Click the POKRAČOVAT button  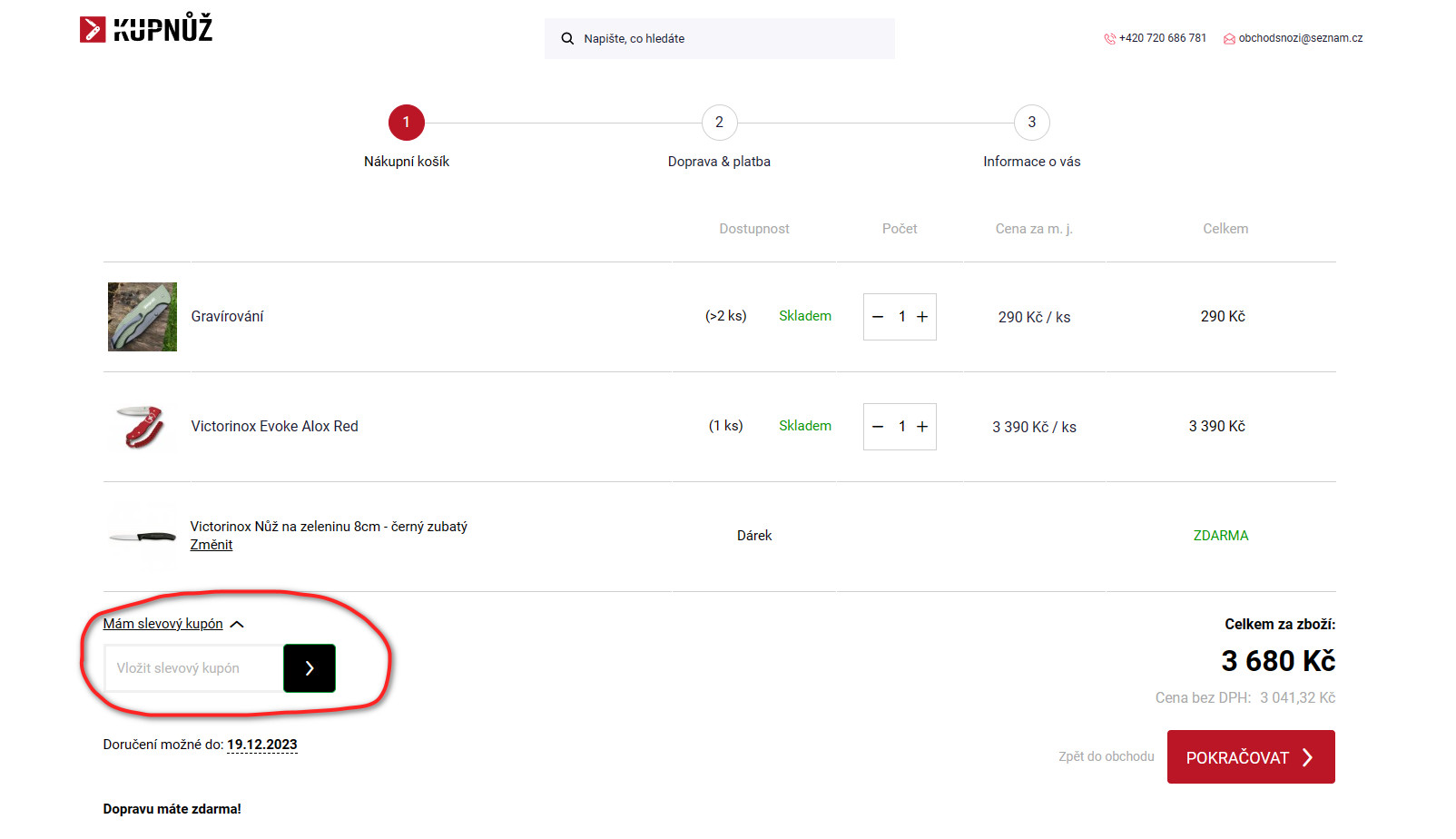1251,757
